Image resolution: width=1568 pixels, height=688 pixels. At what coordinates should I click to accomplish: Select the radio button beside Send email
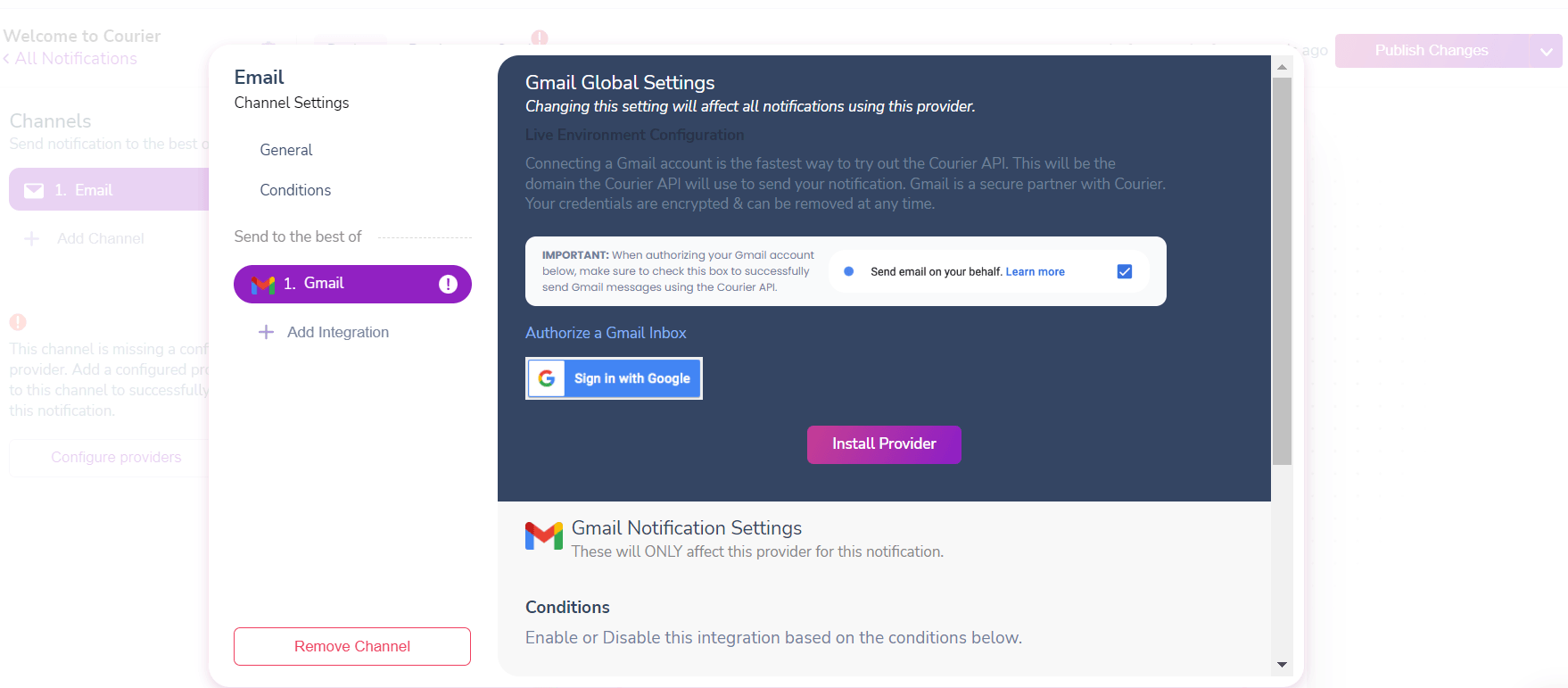pos(847,271)
